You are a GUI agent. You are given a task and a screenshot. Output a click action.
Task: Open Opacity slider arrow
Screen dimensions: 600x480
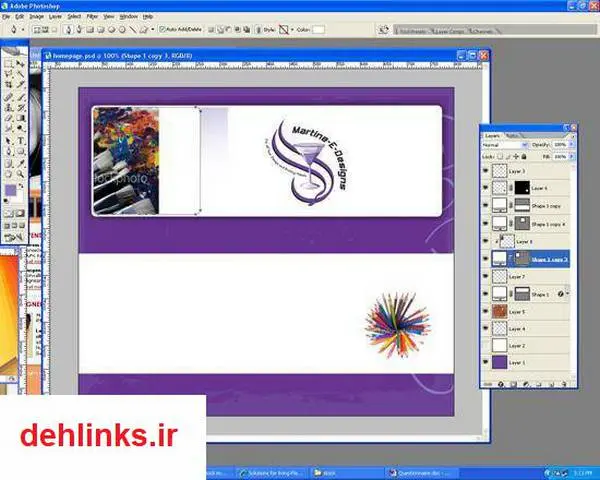[x=571, y=145]
